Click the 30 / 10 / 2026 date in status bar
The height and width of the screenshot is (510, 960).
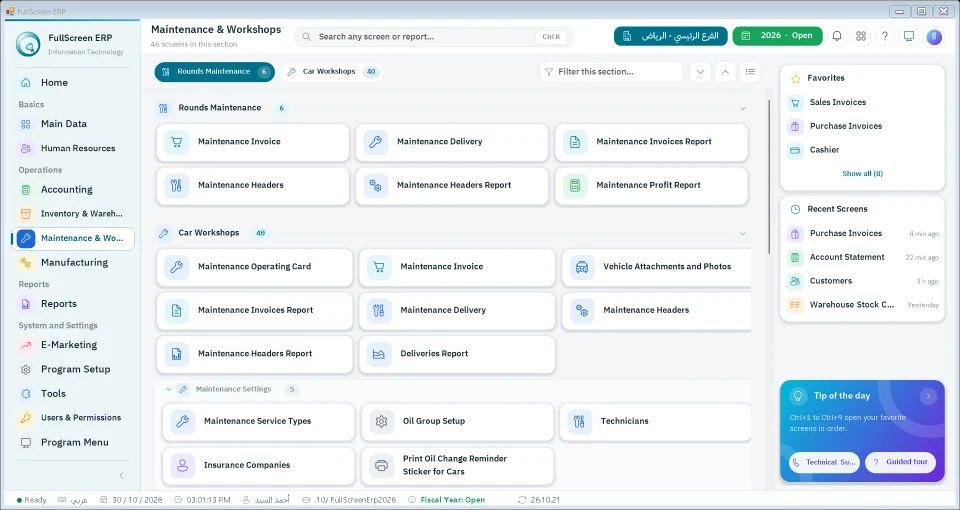[131, 500]
